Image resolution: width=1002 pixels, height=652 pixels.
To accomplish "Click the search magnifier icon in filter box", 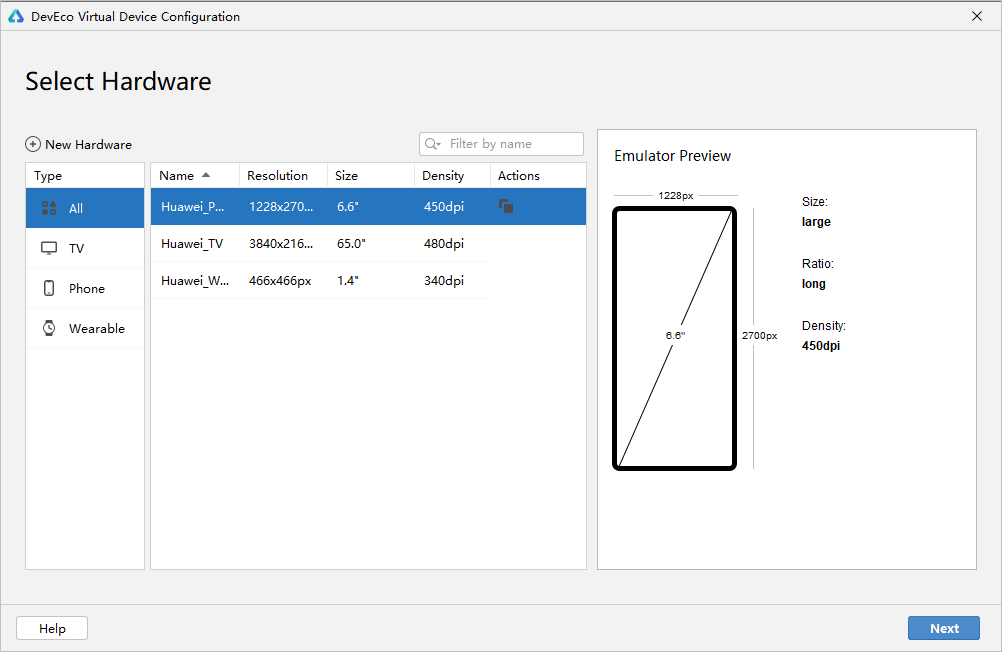I will point(432,144).
